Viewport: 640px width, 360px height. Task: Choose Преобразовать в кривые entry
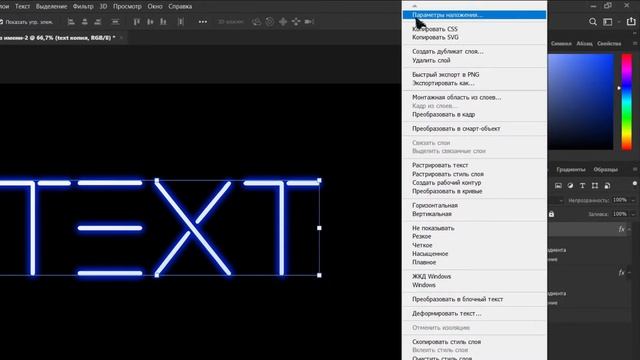(x=447, y=191)
